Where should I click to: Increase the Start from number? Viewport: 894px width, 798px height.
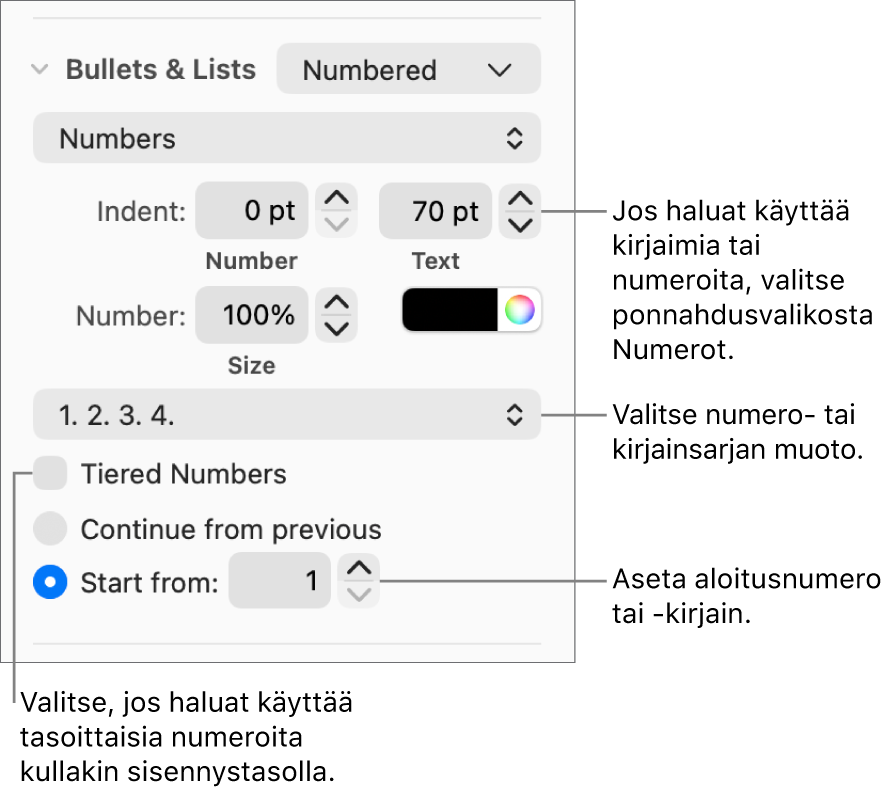point(359,569)
